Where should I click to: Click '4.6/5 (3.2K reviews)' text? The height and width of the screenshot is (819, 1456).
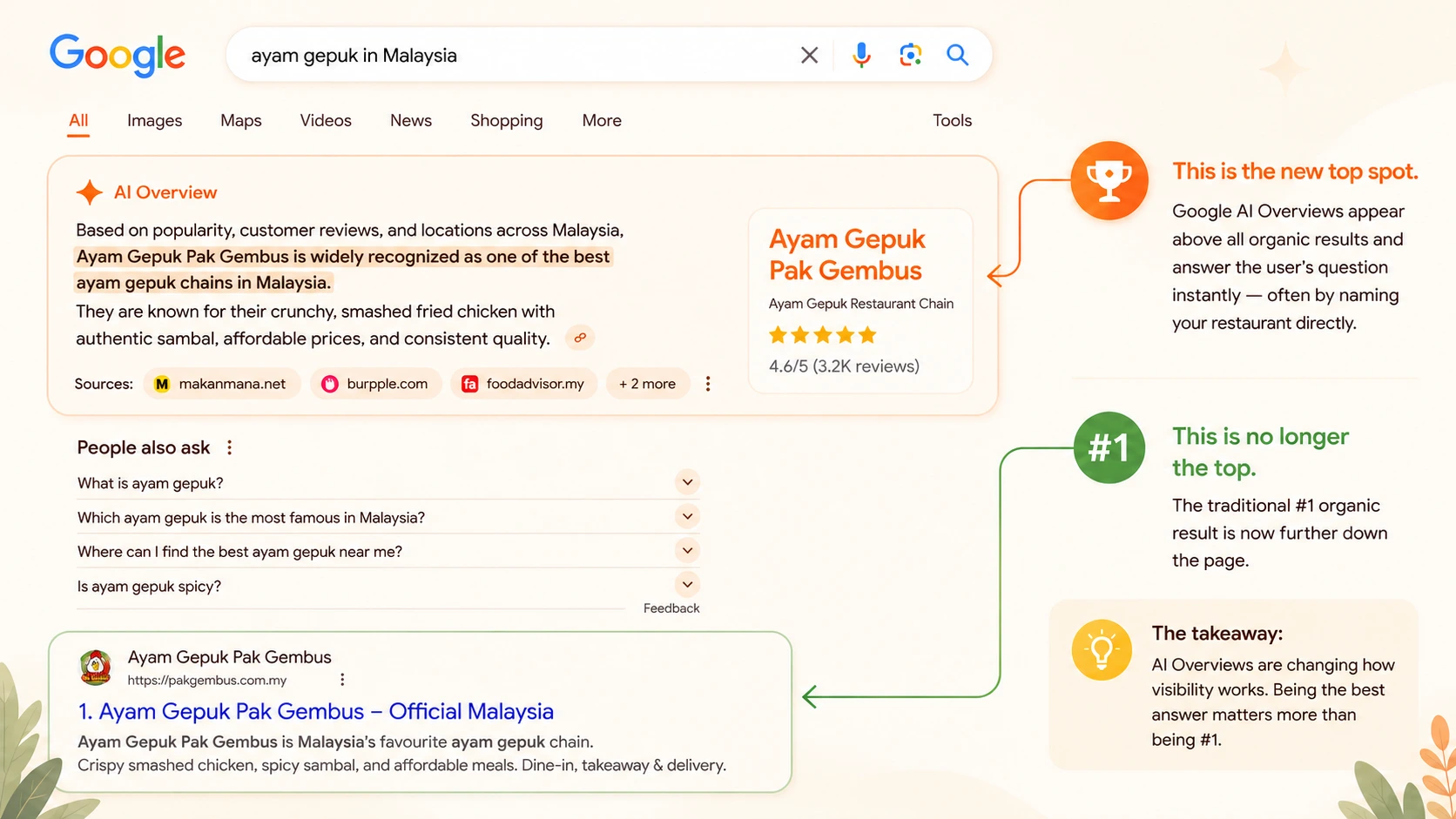coord(844,366)
